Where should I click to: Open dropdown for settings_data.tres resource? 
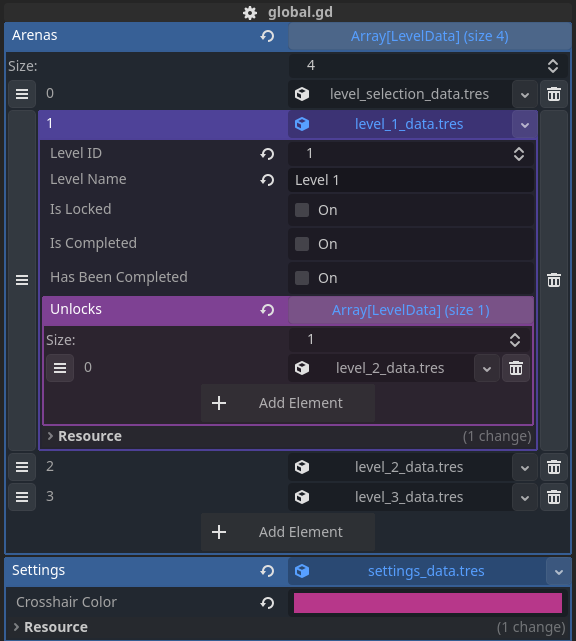pyautogui.click(x=559, y=571)
